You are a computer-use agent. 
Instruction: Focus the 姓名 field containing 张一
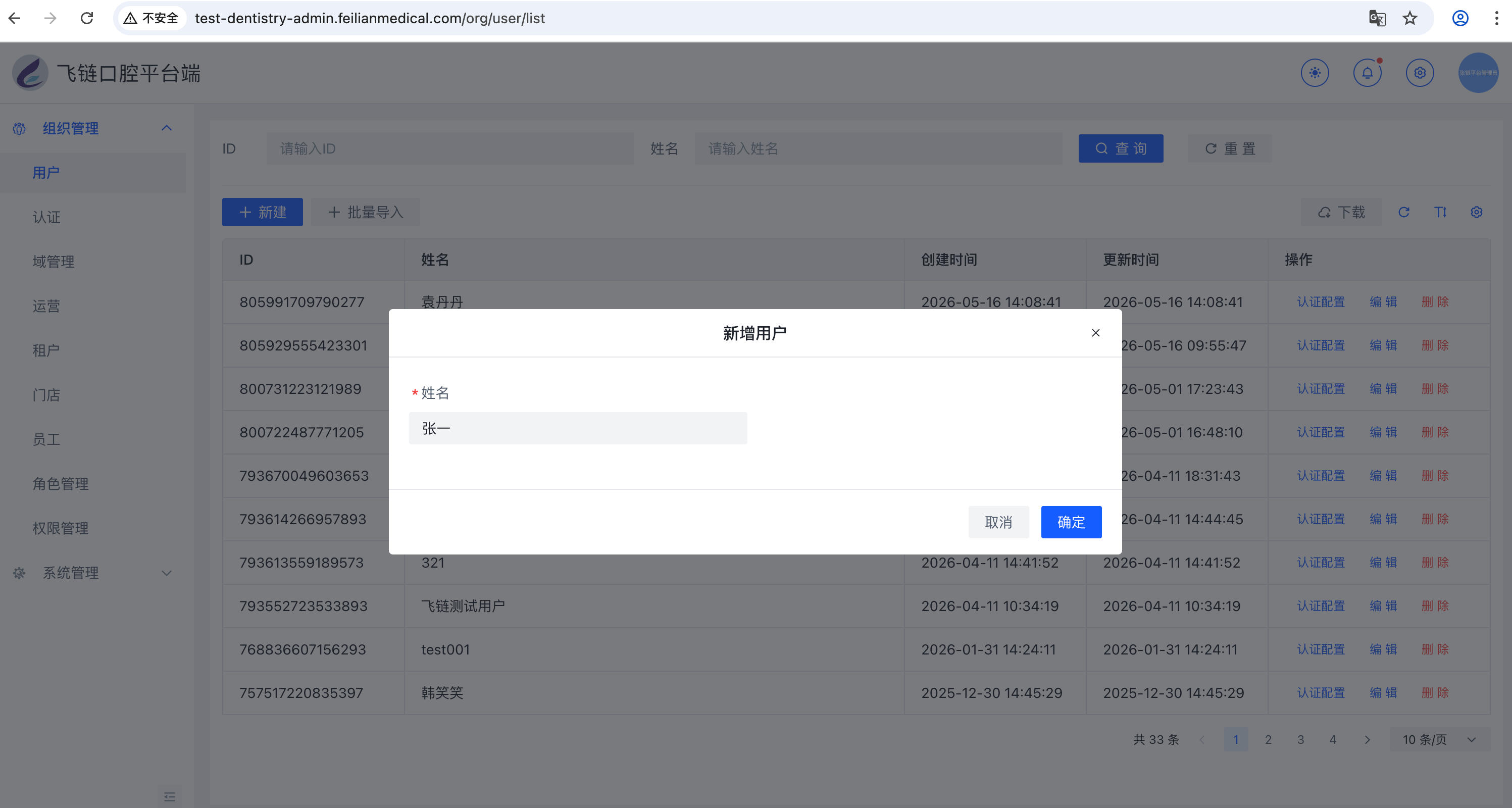point(578,428)
